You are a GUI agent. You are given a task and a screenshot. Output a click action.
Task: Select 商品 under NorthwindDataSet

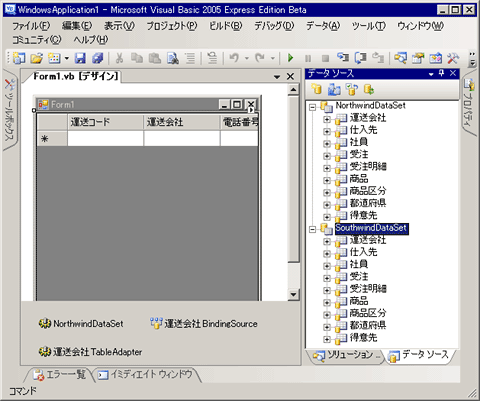359,179
